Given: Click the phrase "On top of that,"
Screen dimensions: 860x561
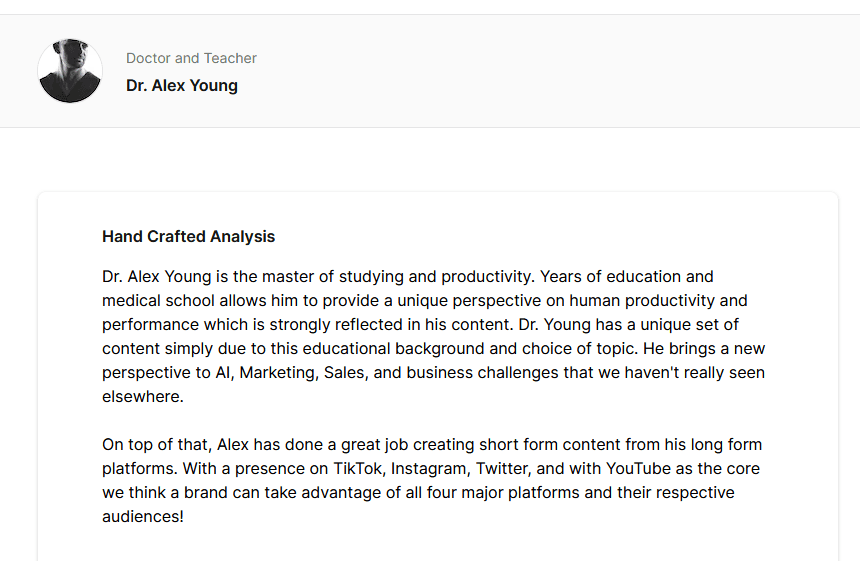Looking at the screenshot, I should click(157, 445).
